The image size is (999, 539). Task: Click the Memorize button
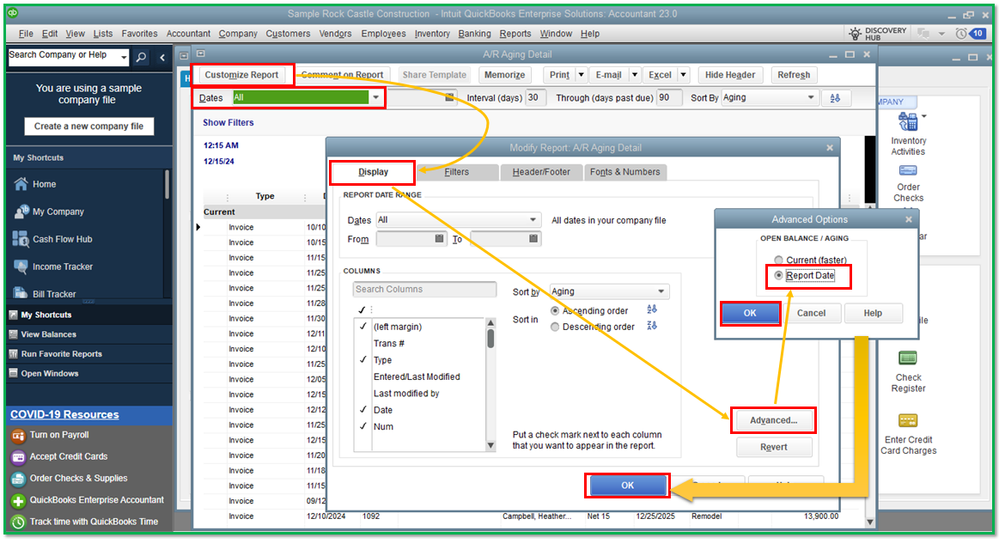coord(505,75)
